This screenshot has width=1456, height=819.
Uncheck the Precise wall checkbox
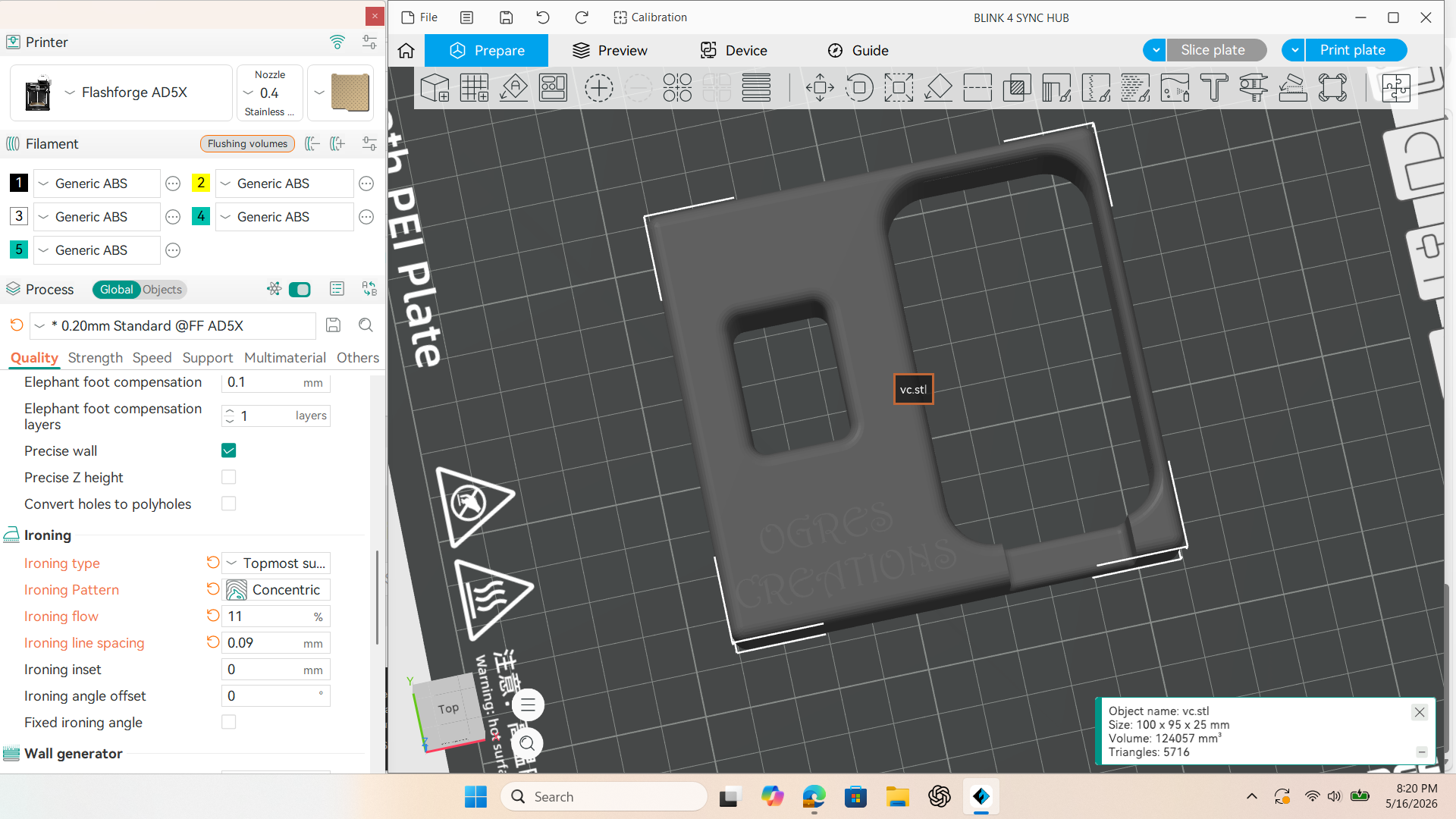tap(228, 451)
